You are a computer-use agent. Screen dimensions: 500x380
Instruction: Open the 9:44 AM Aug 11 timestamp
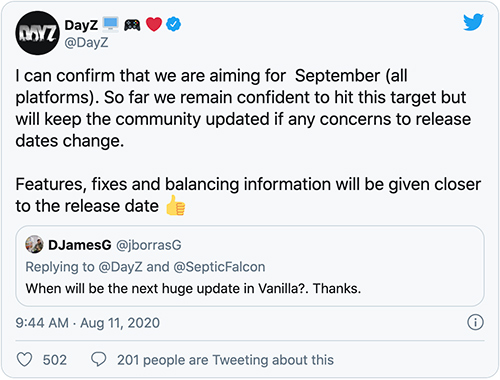click(x=88, y=323)
